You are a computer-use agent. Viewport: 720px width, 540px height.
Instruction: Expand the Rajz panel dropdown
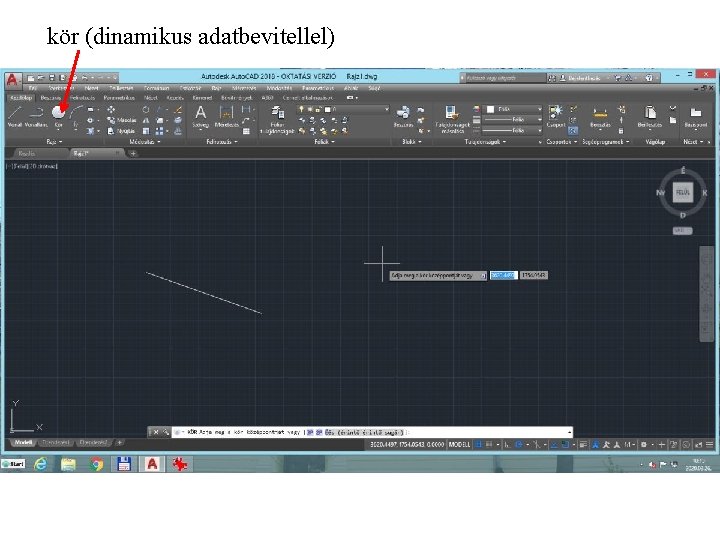click(55, 142)
